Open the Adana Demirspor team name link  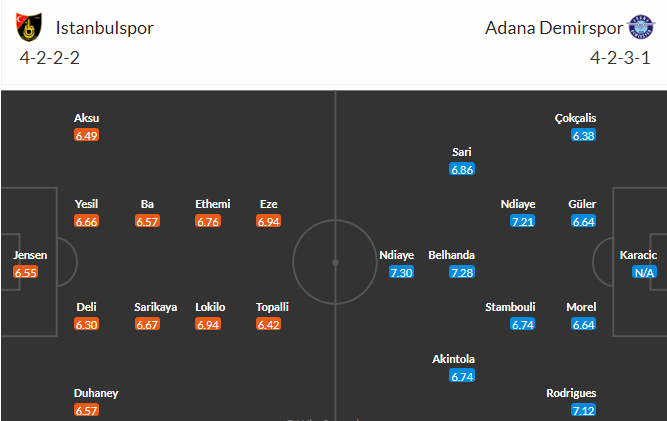(554, 28)
